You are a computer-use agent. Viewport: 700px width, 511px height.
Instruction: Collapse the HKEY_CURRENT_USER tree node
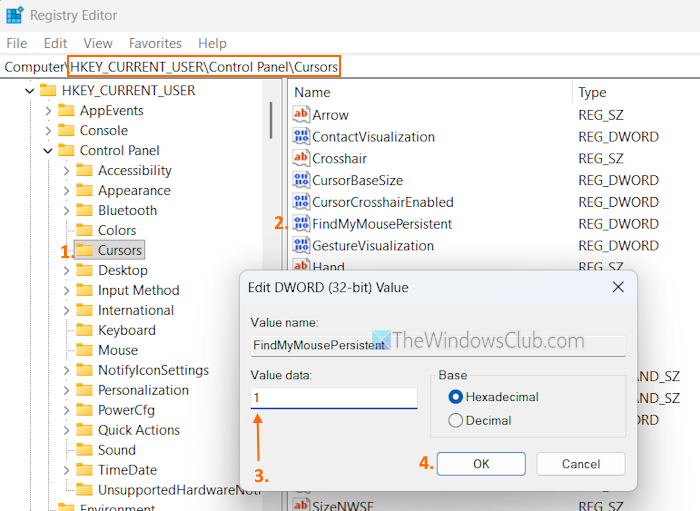[x=29, y=91]
